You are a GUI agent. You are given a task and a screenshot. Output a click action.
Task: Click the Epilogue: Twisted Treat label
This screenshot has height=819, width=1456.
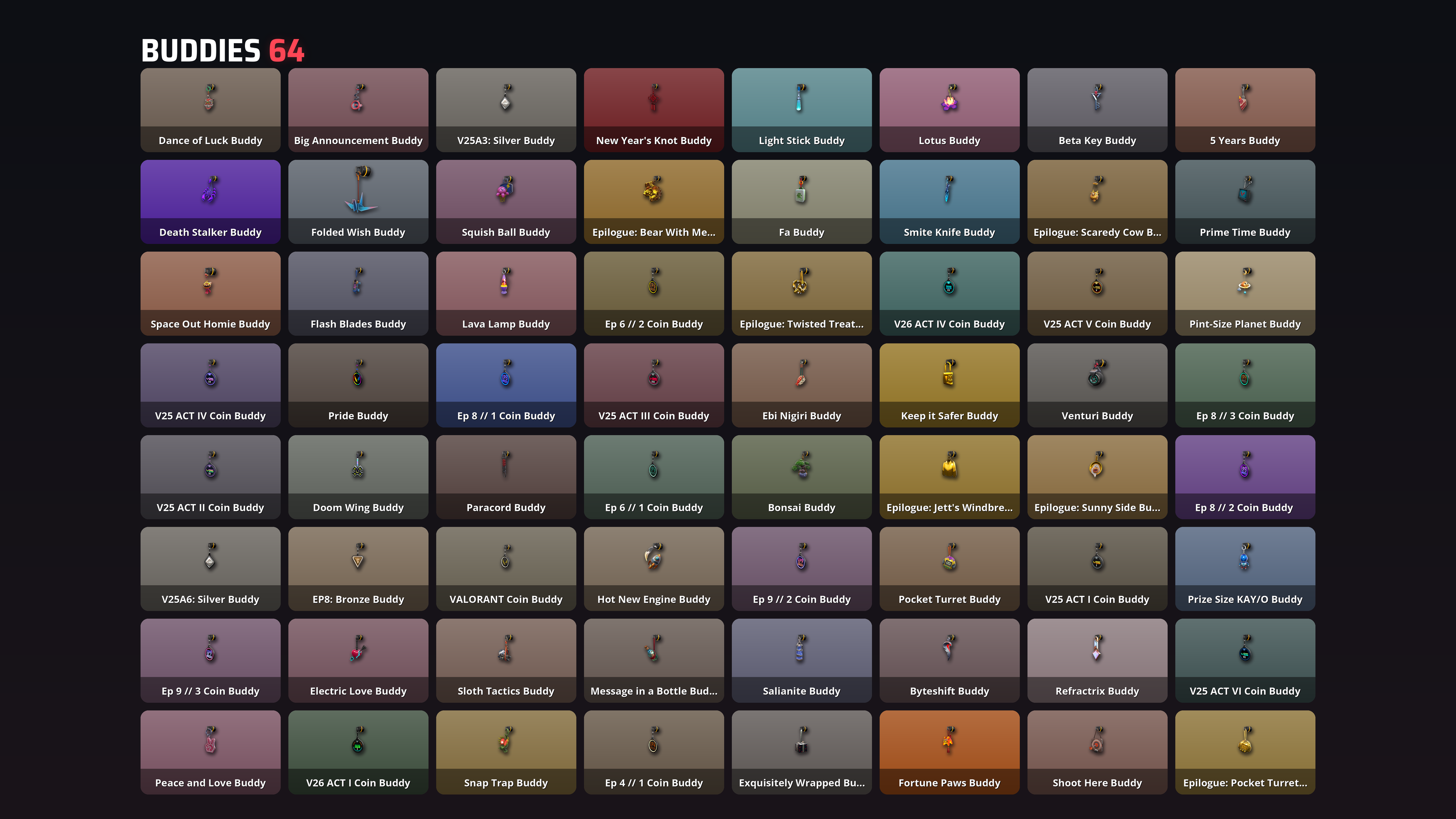(802, 324)
